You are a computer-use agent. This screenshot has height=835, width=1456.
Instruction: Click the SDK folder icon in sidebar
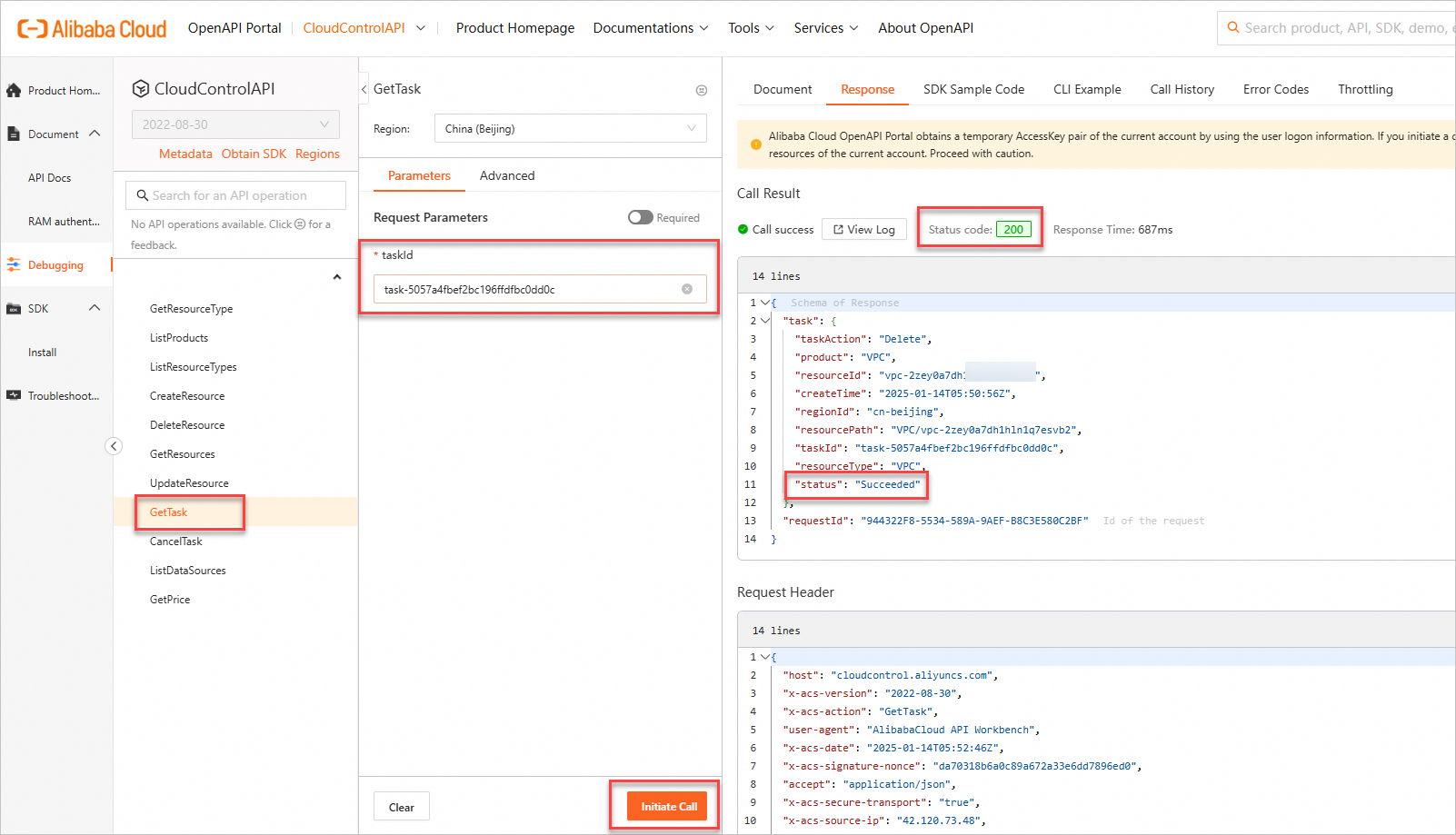click(14, 309)
